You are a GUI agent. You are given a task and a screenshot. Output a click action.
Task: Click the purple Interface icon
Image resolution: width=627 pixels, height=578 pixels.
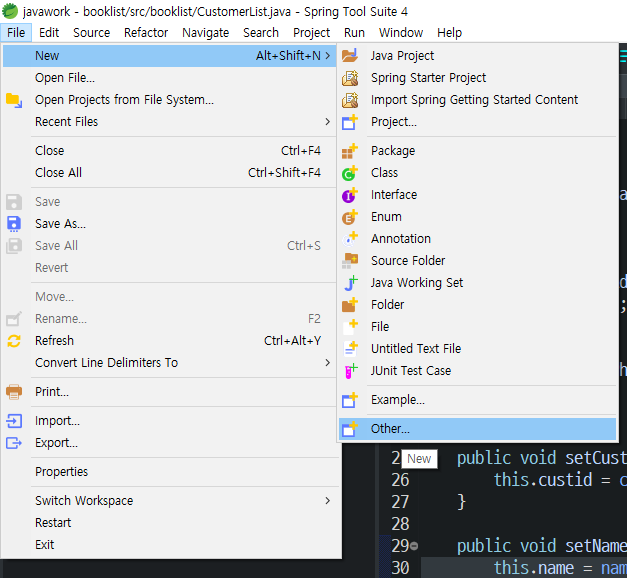coord(350,195)
